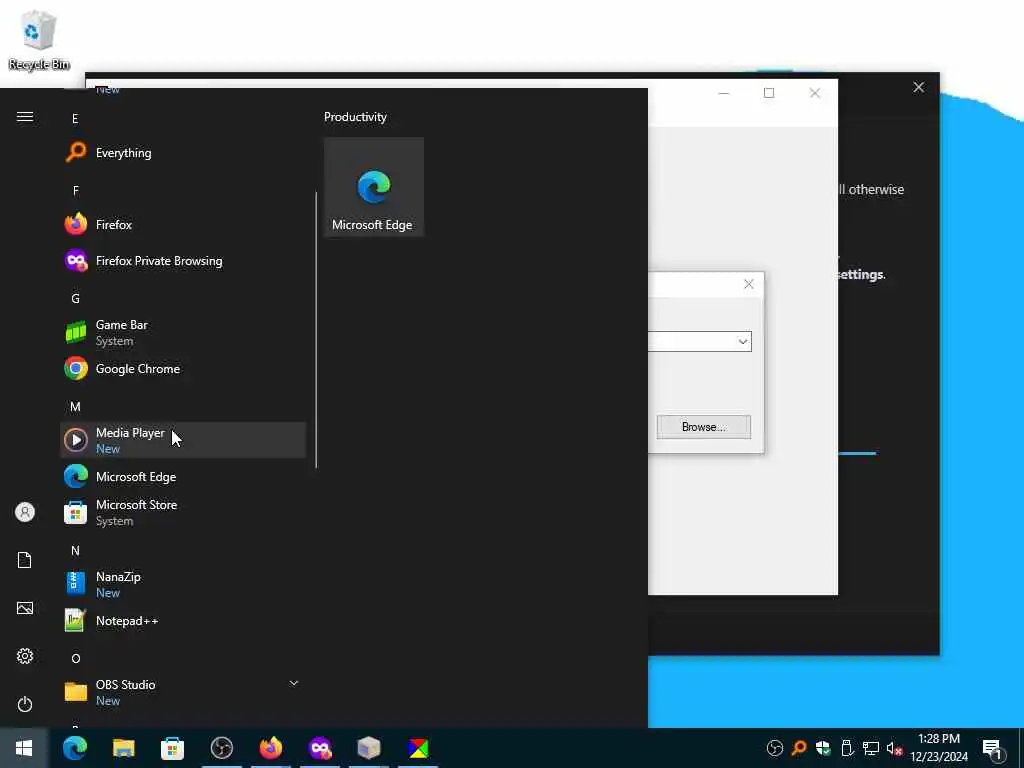Image resolution: width=1024 pixels, height=768 pixels.
Task: Open Windows Security tray icon
Action: 823,748
